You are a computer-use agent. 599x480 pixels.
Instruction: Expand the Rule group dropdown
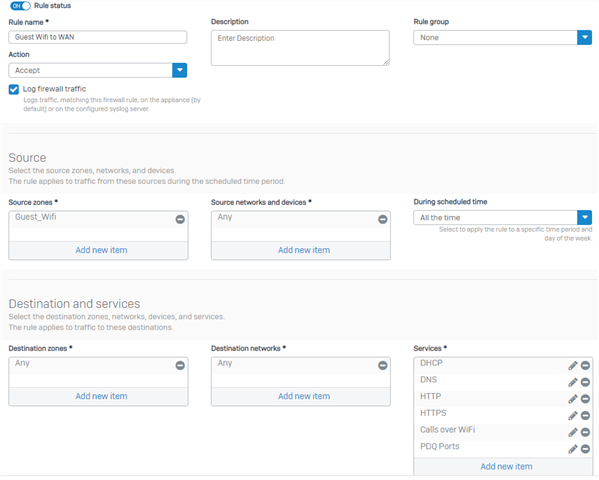[503, 37]
